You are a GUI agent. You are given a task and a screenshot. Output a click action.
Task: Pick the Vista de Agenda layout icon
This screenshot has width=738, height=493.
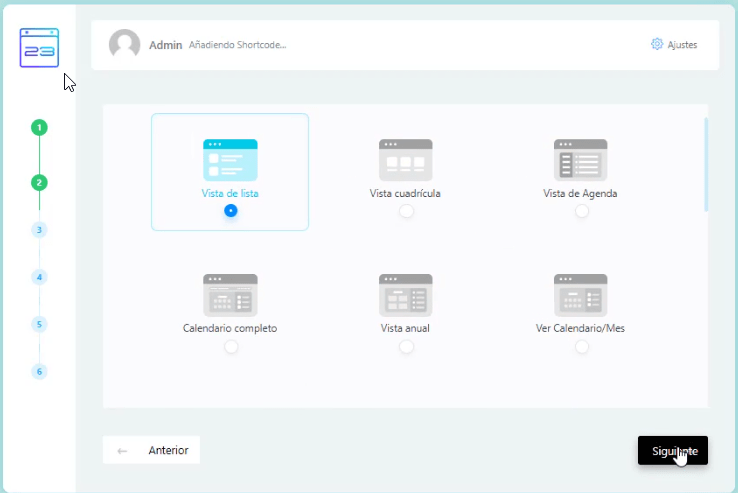[580, 159]
